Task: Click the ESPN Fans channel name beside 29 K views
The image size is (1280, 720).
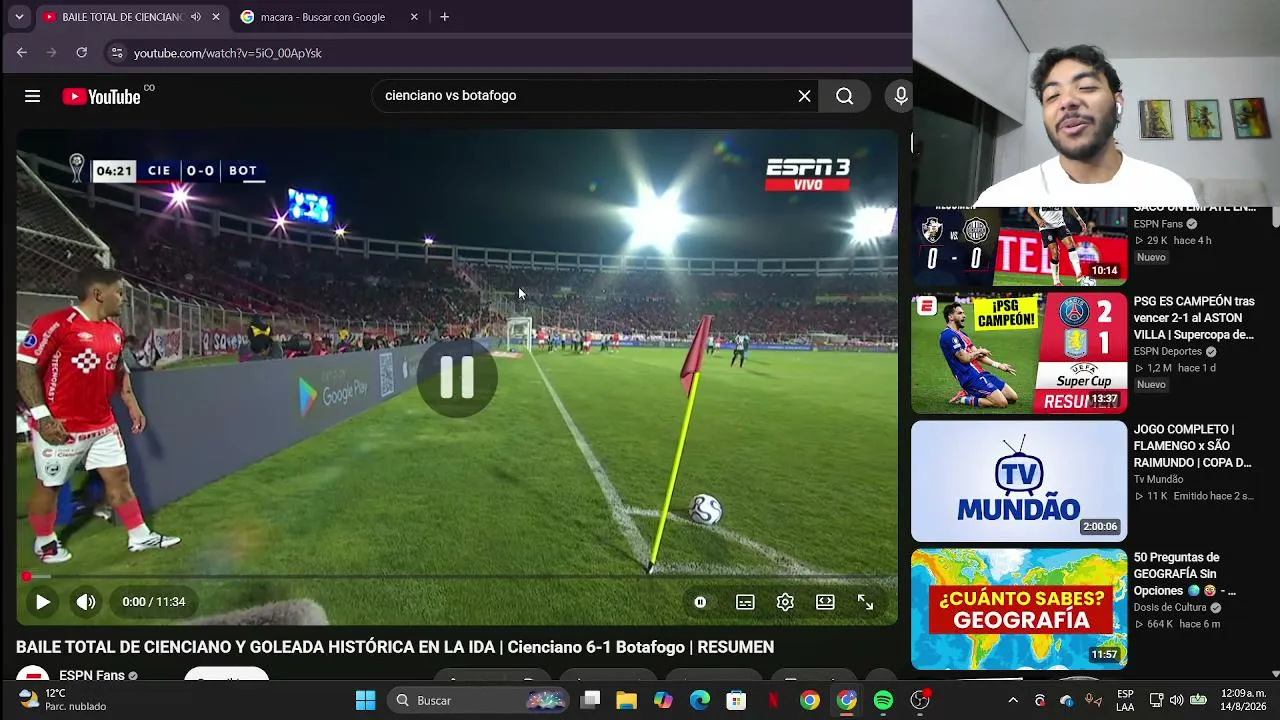Action: coord(1158,224)
